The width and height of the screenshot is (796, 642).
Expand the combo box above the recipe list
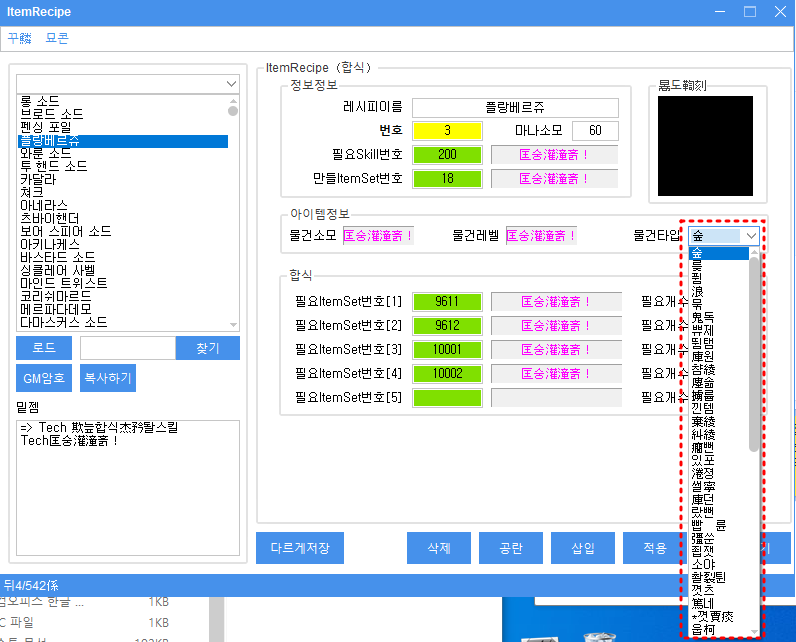pos(231,84)
